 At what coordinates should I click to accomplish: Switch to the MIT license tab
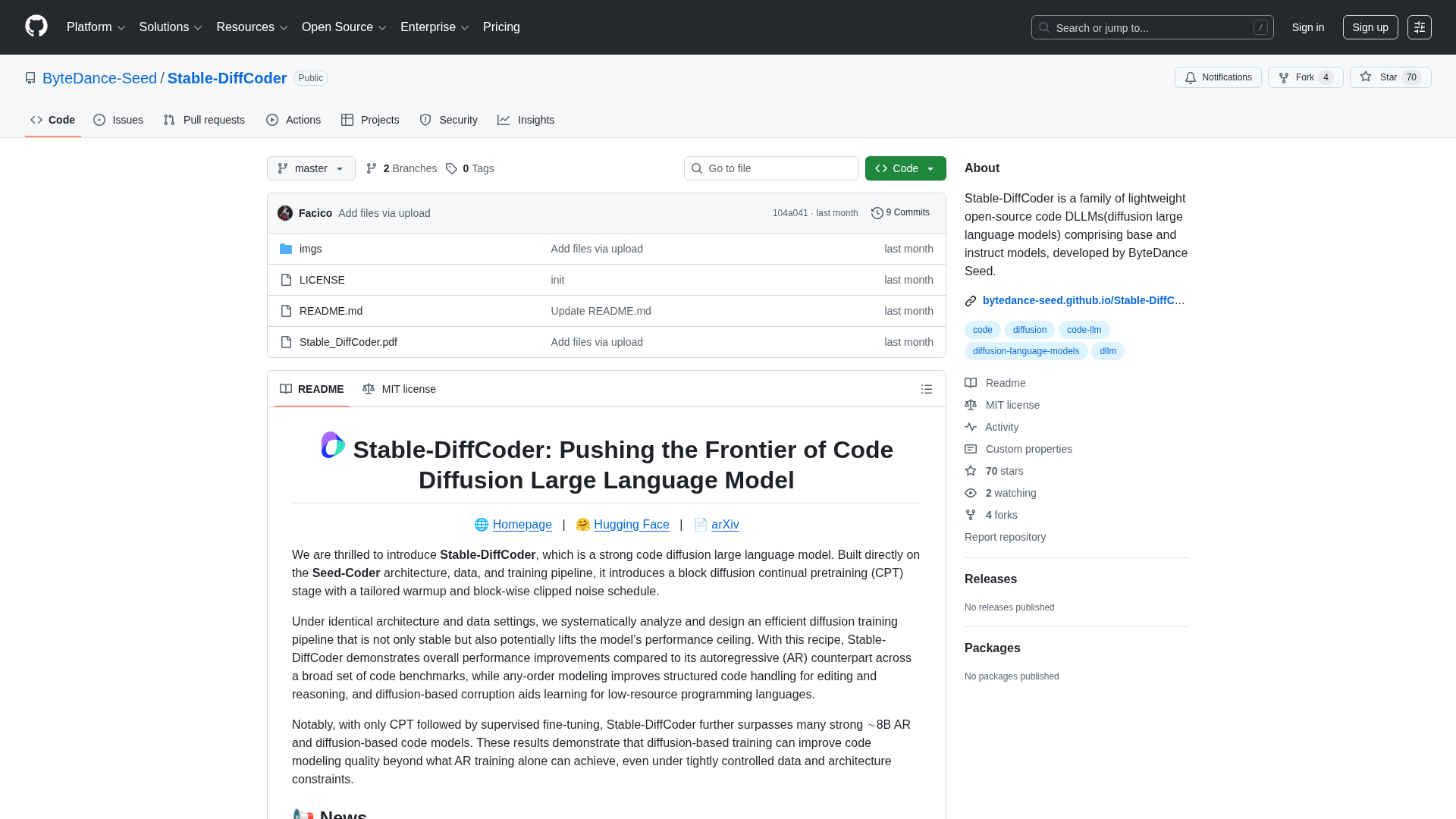[x=400, y=389]
